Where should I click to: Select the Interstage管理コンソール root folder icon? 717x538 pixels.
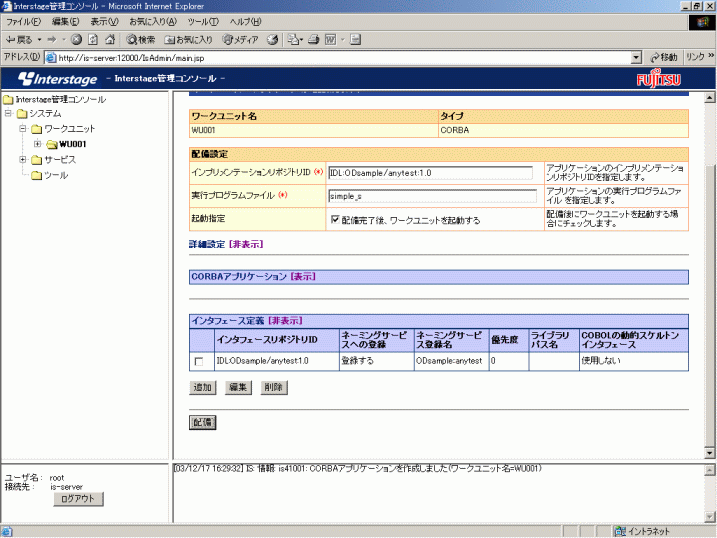pyautogui.click(x=8, y=99)
